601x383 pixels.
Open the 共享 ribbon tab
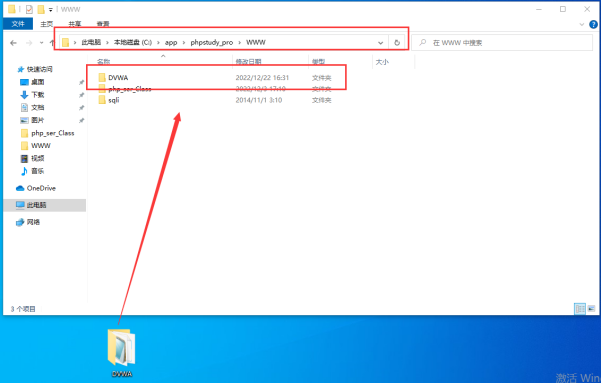click(x=75, y=24)
